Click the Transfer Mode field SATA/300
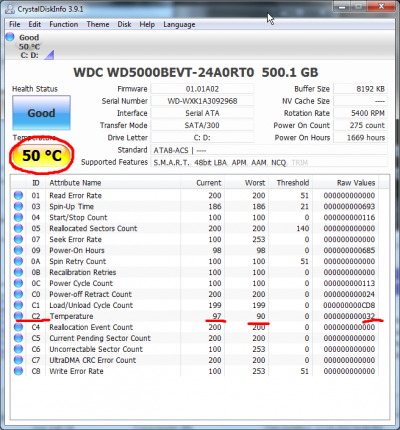 click(202, 125)
